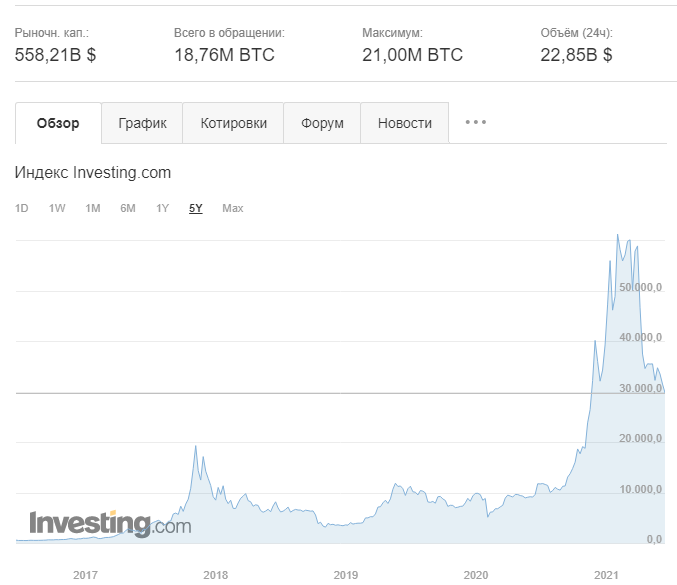Image resolution: width=677 pixels, height=585 pixels.
Task: Click the 22,85B $ volume value
Action: (576, 55)
